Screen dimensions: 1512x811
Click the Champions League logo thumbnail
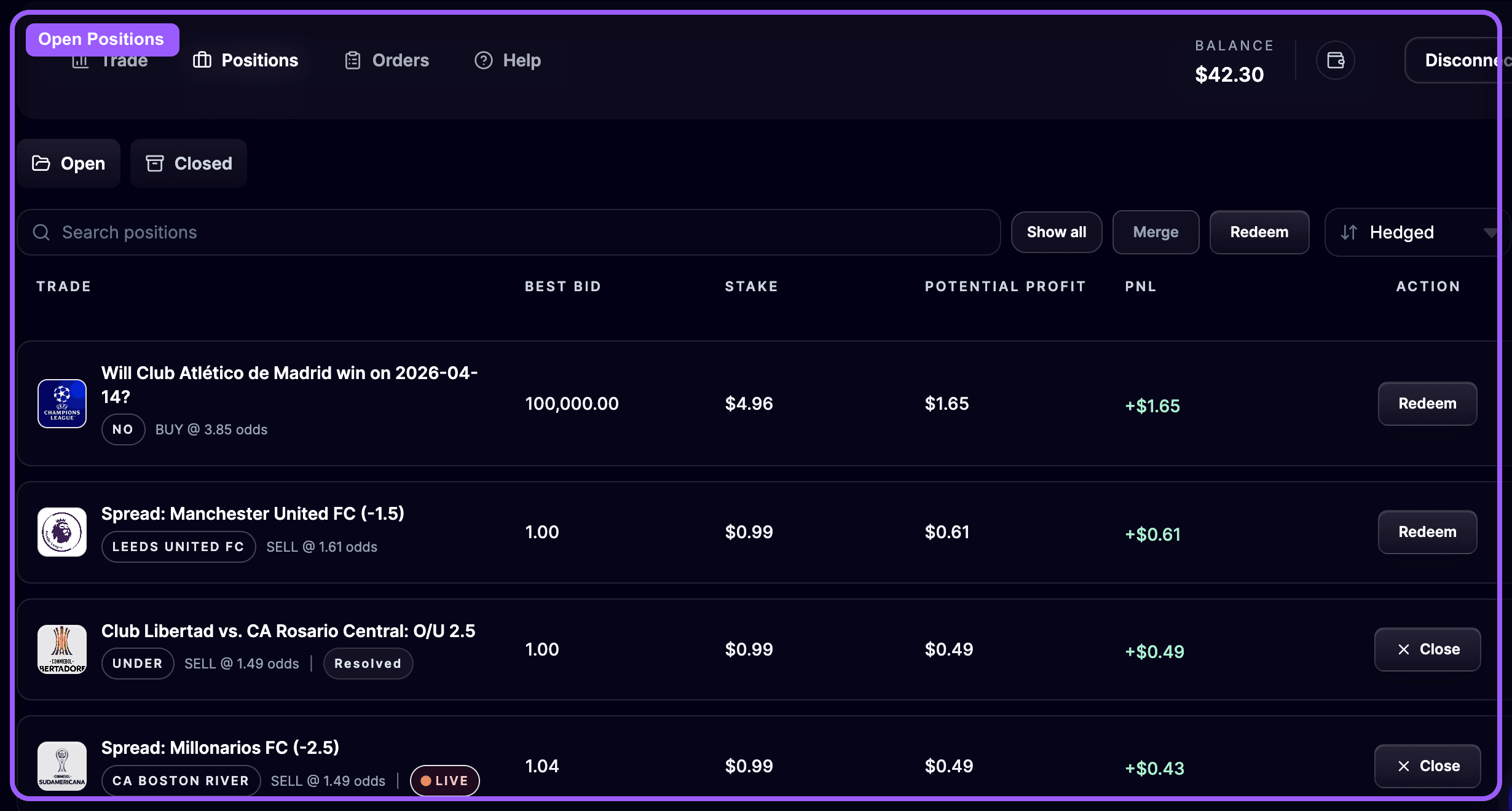tap(62, 404)
